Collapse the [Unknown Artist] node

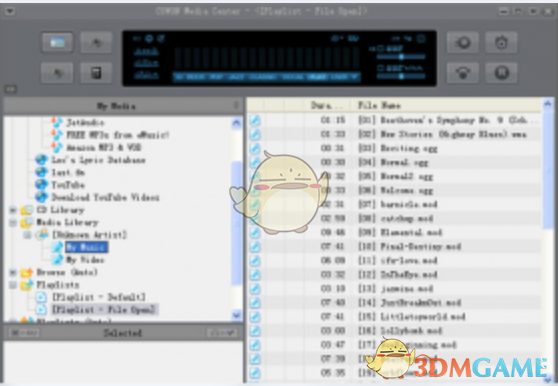coord(27,235)
